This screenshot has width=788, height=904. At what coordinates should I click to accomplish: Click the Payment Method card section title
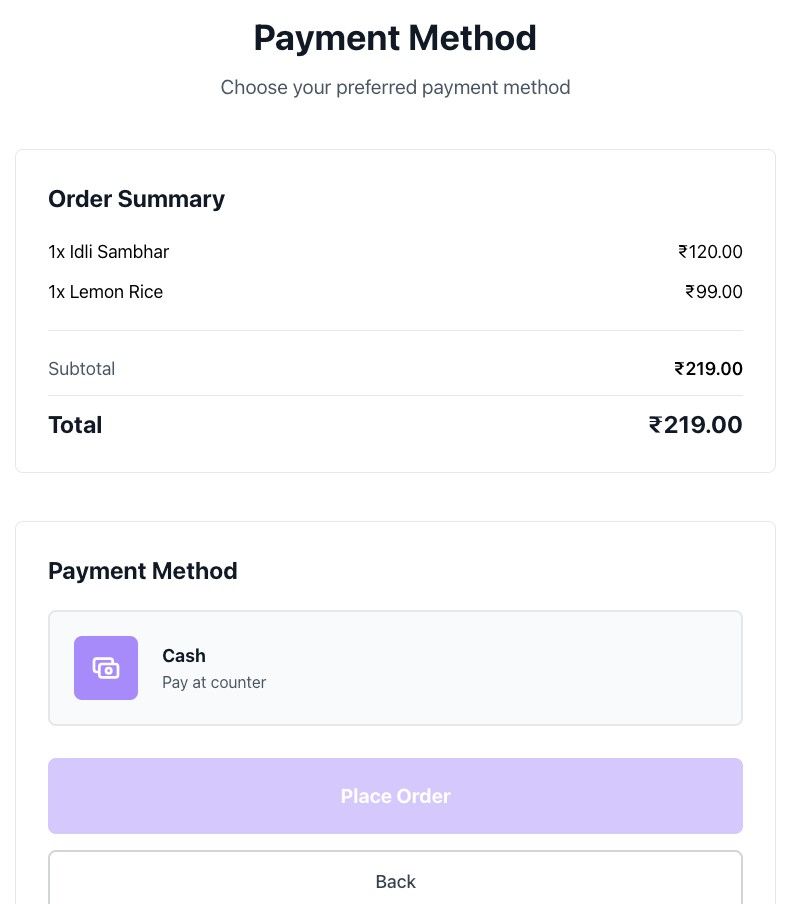pyautogui.click(x=142, y=571)
